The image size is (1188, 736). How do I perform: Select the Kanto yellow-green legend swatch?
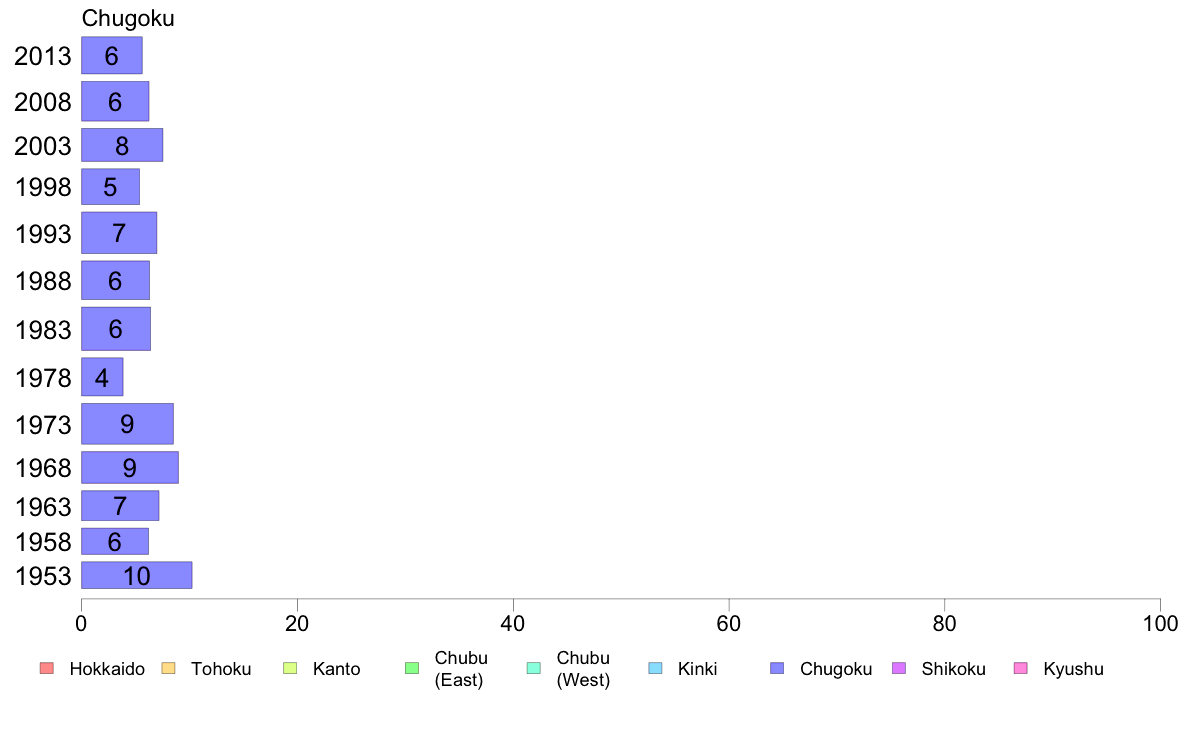point(290,668)
